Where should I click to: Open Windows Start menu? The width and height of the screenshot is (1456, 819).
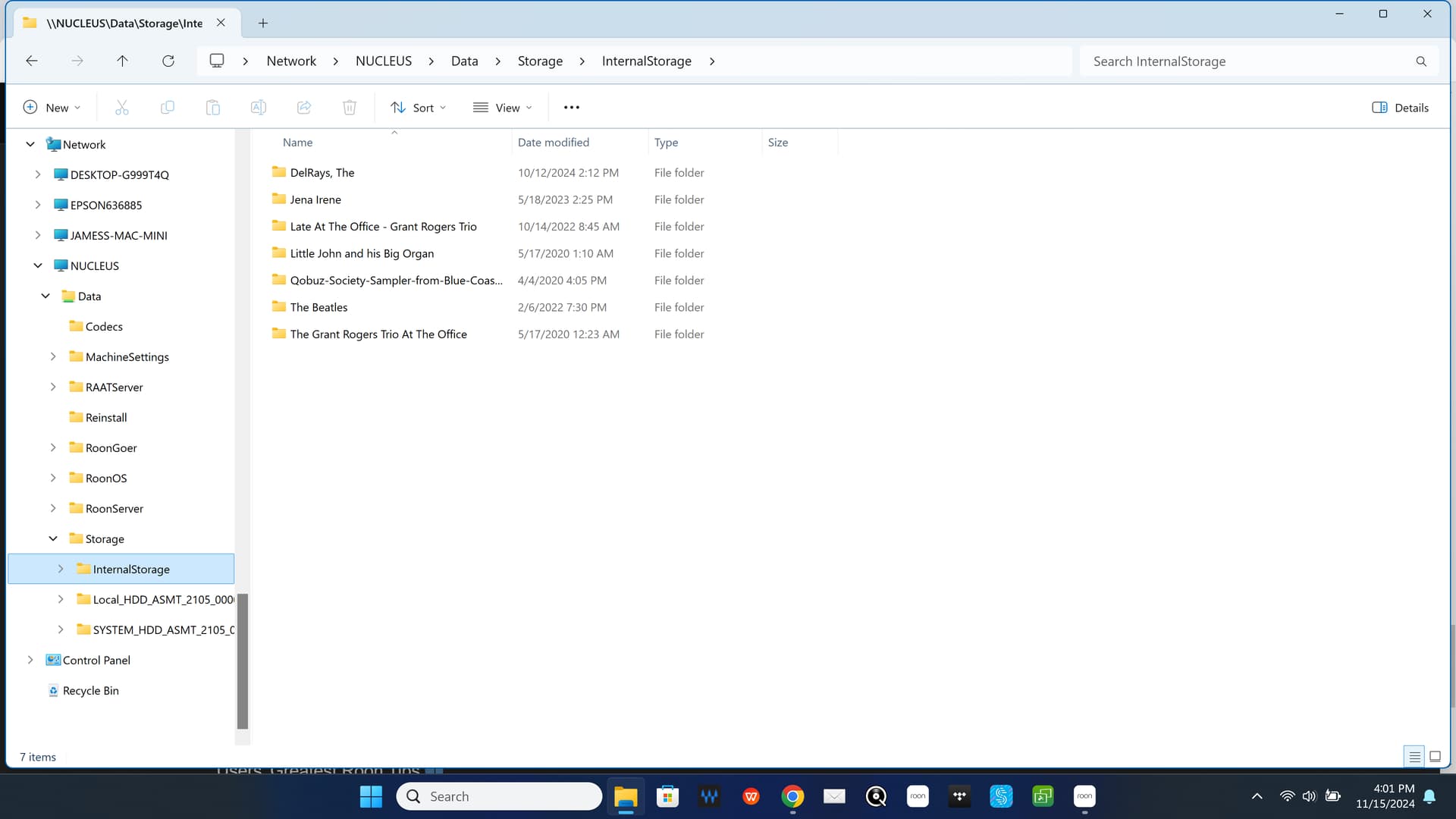point(371,796)
